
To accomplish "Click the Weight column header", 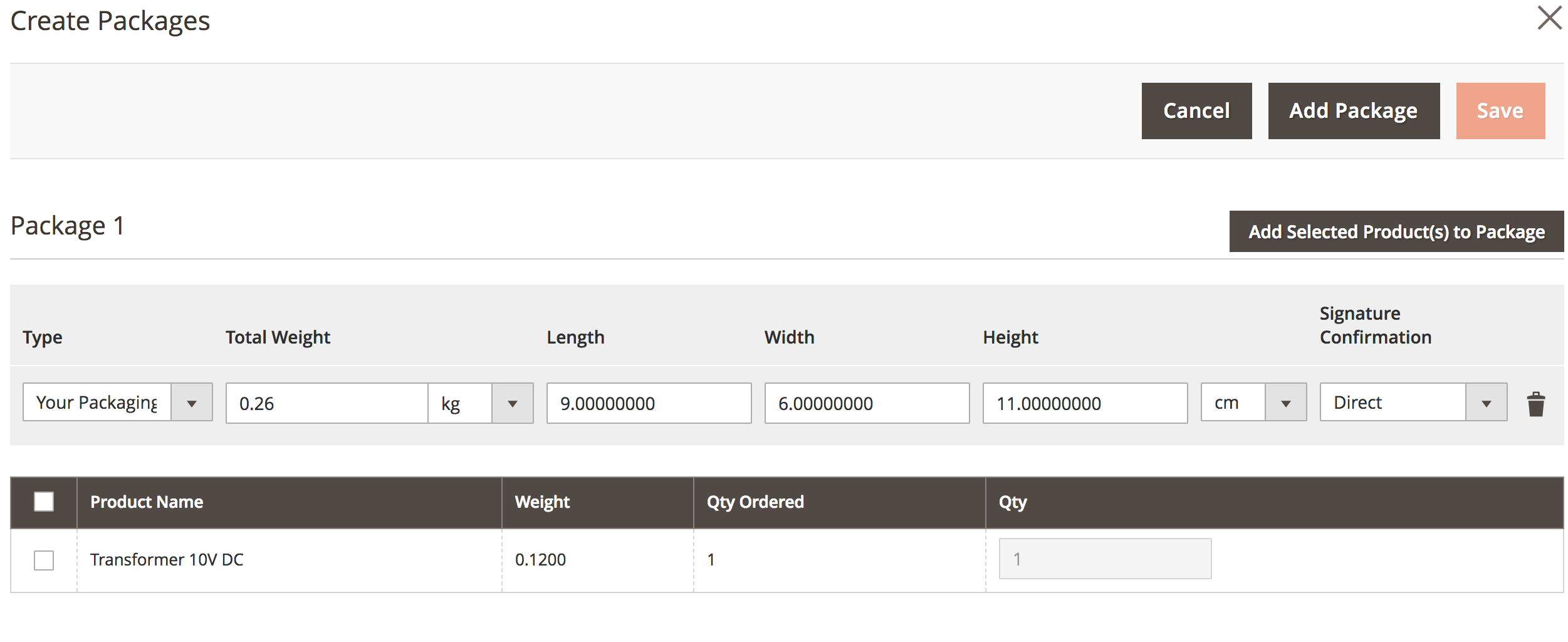I will click(542, 502).
